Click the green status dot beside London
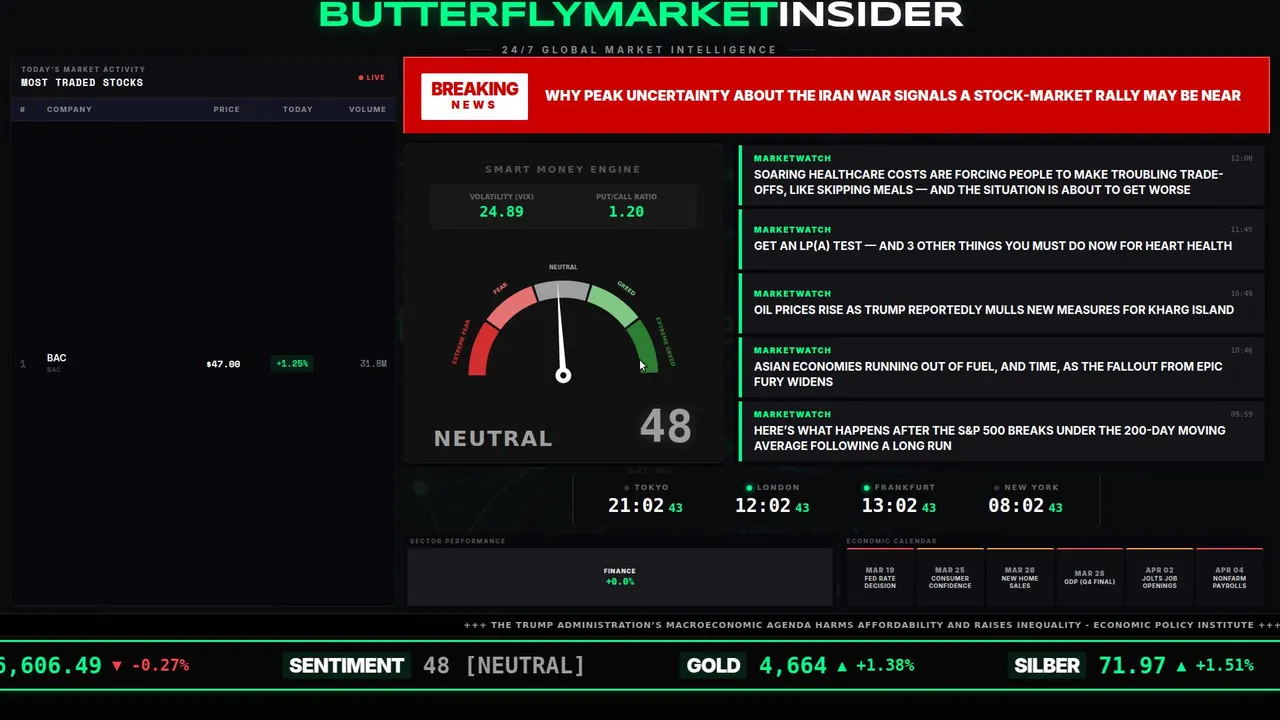Screen dimensions: 1280x720 pyautogui.click(x=749, y=488)
